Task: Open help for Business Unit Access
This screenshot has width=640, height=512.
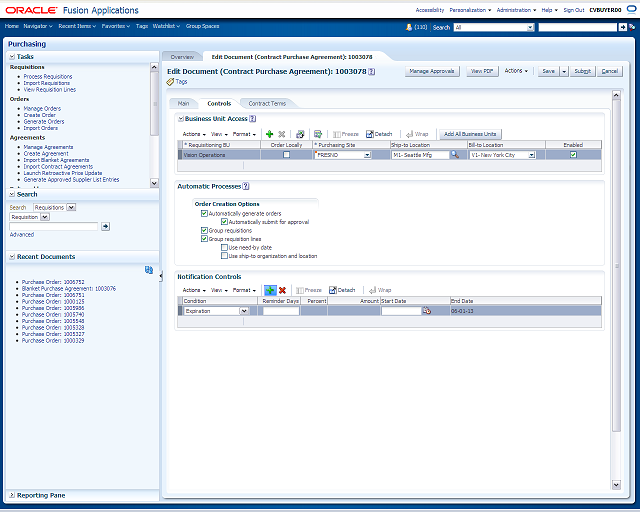Action: 253,119
